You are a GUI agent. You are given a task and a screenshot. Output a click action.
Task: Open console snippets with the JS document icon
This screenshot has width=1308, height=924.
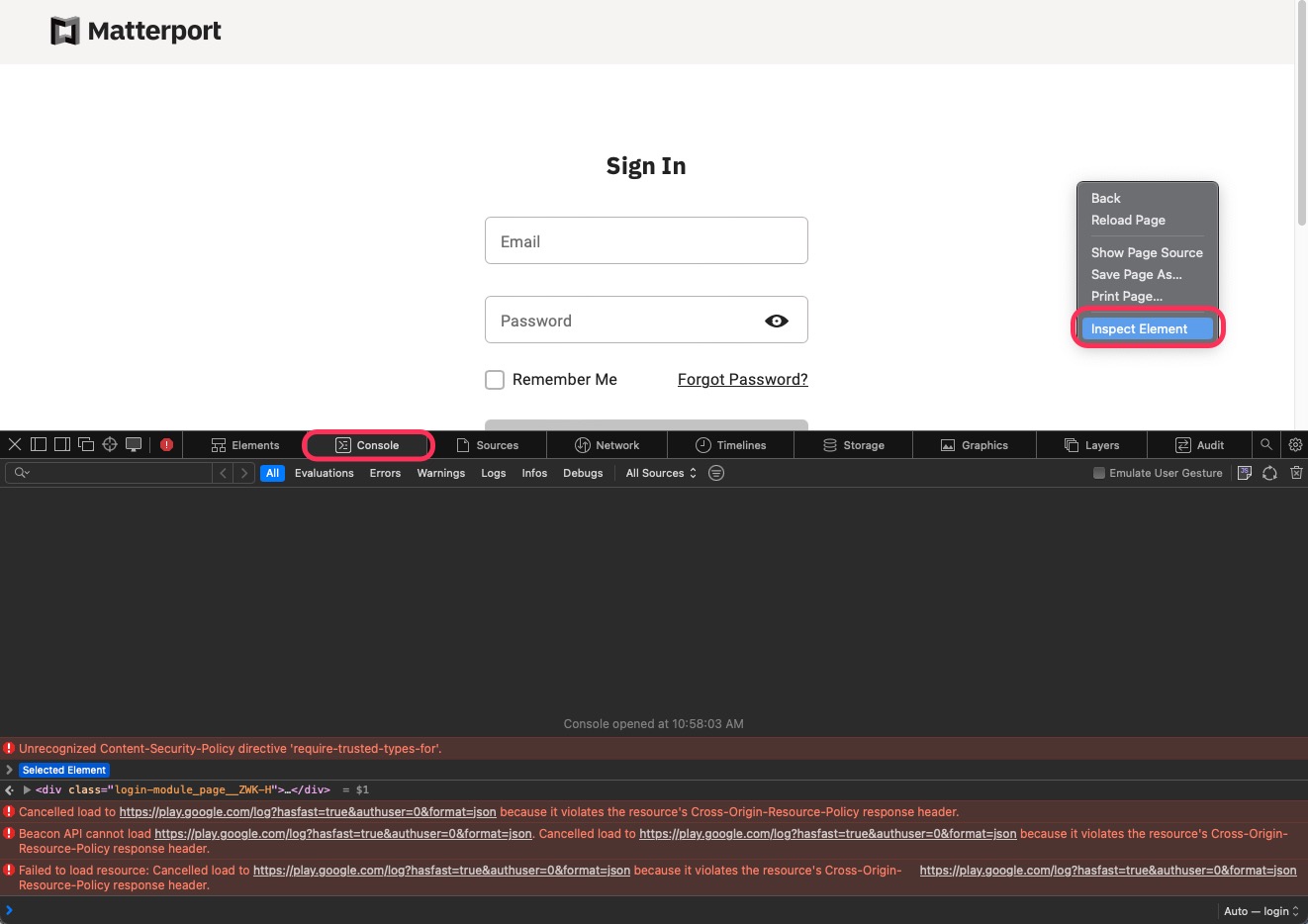click(x=1245, y=473)
